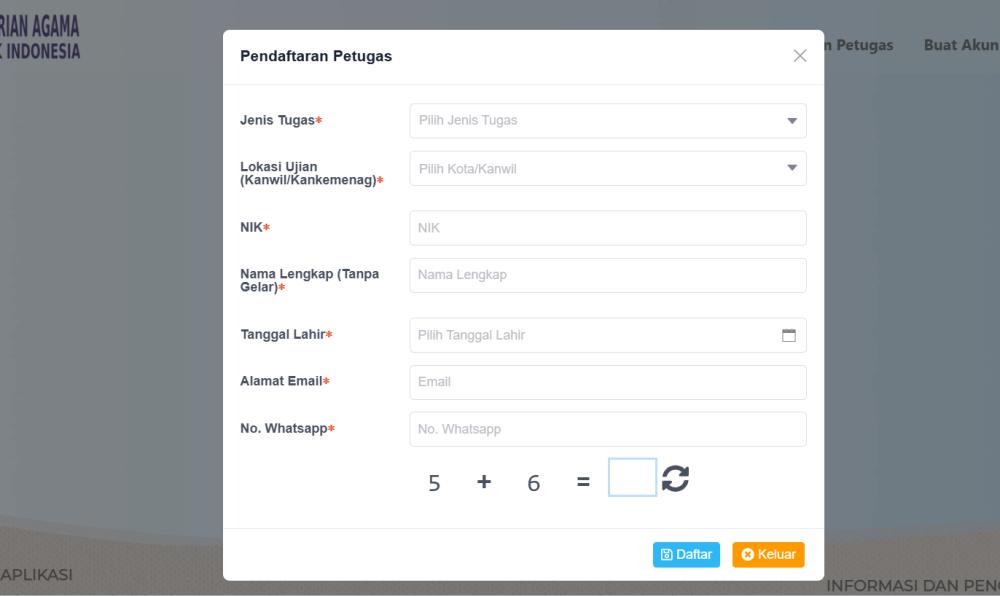This screenshot has height=596, width=1000.
Task: Click the Daftar save button
Action: point(686,555)
